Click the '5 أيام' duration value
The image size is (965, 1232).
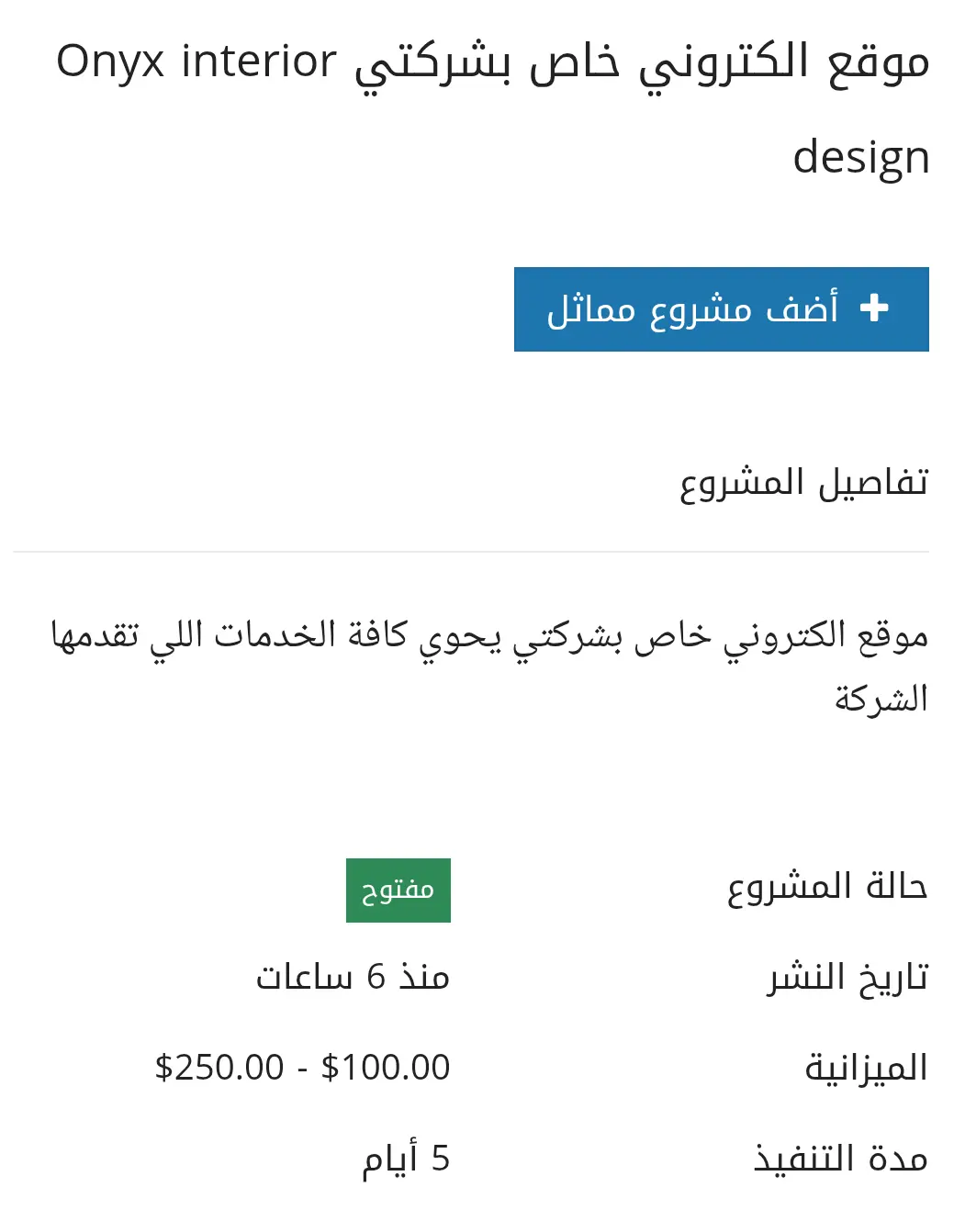(x=406, y=1159)
